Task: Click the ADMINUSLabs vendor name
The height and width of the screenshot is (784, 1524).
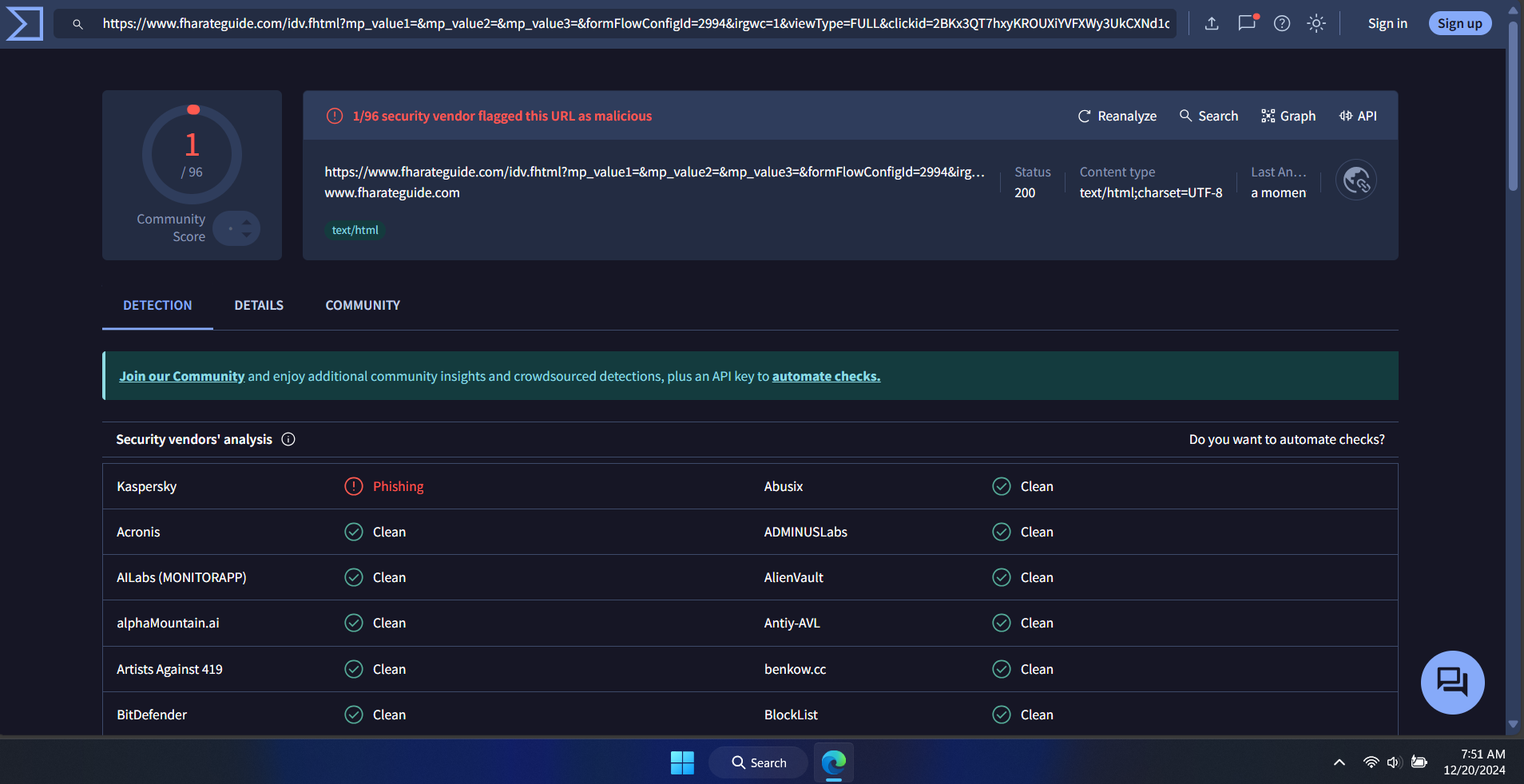Action: point(805,532)
